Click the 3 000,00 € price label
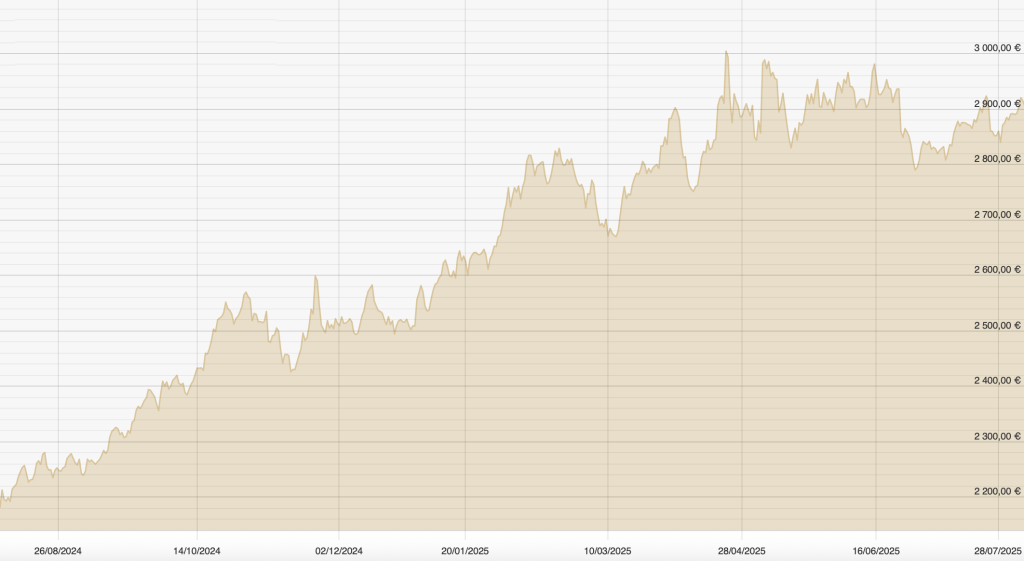The image size is (1024, 561). click(997, 47)
